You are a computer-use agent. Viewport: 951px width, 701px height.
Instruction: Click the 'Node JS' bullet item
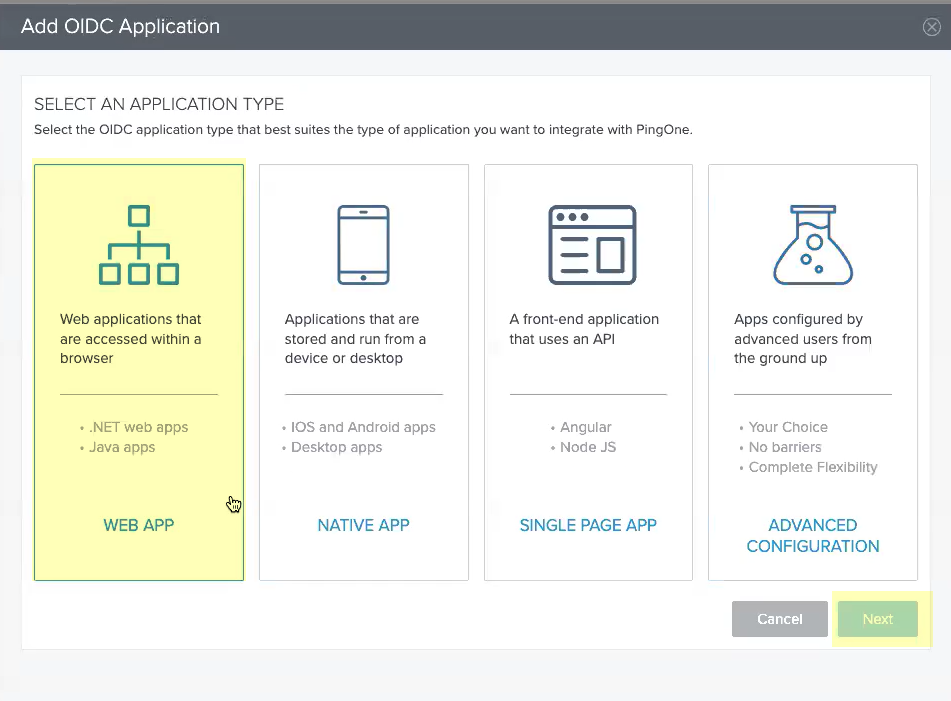pos(588,447)
